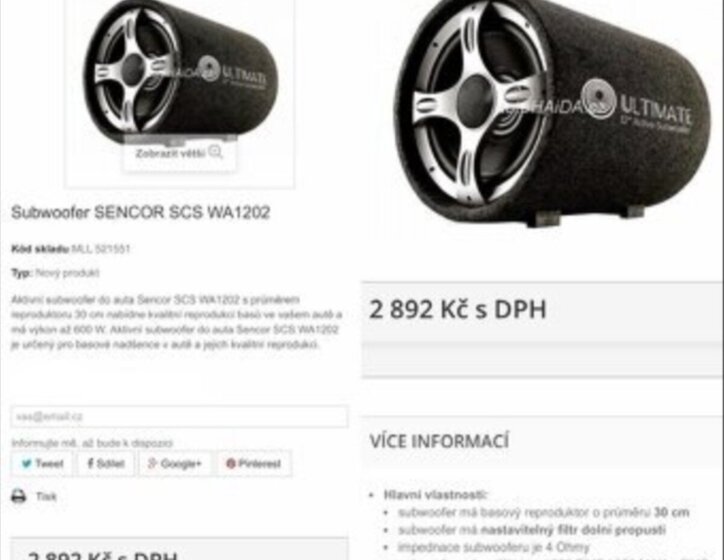Click the Pinterest logo icon
The width and height of the screenshot is (724, 560).
[231, 464]
